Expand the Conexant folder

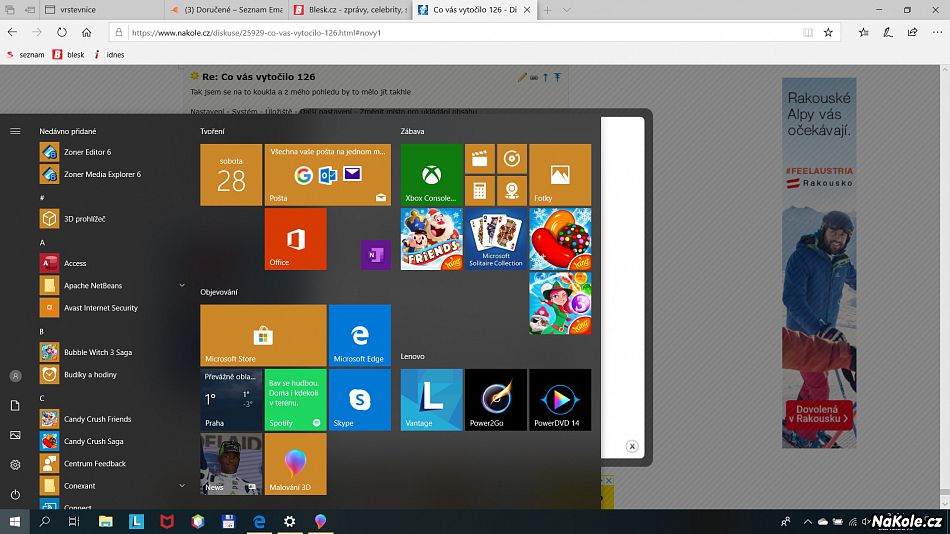pyautogui.click(x=182, y=486)
